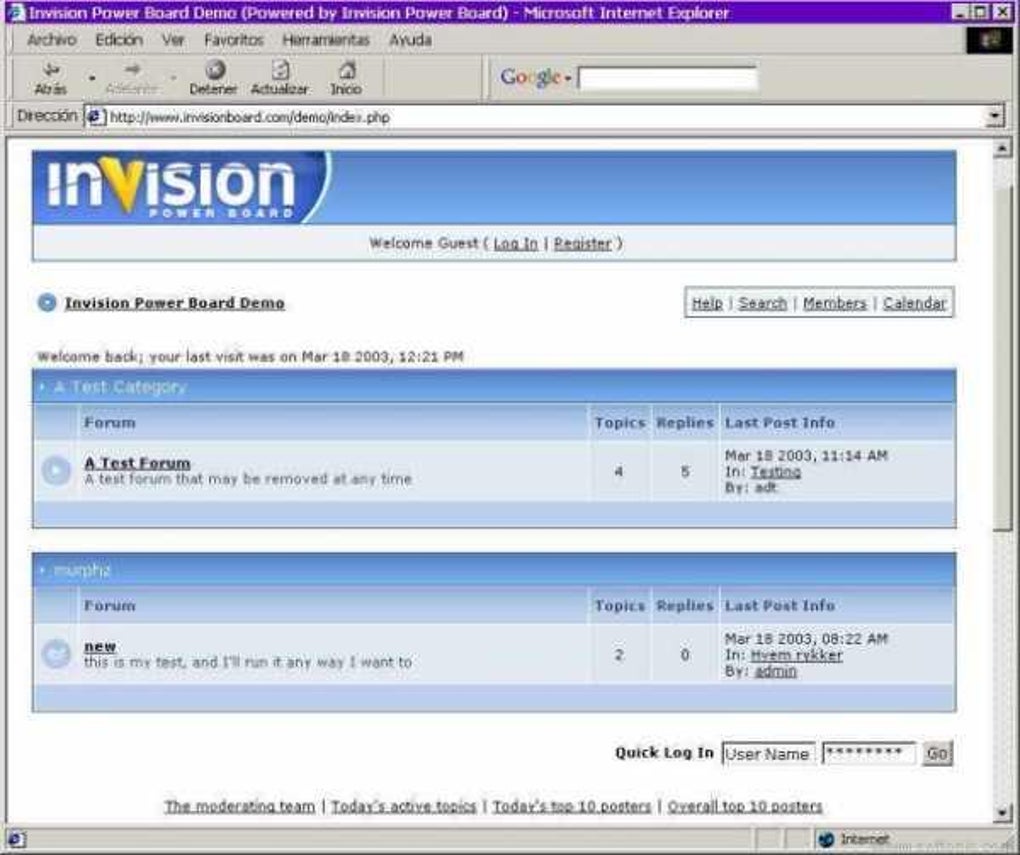Open Today's active topics link
Image resolution: width=1020 pixels, height=855 pixels.
[404, 806]
